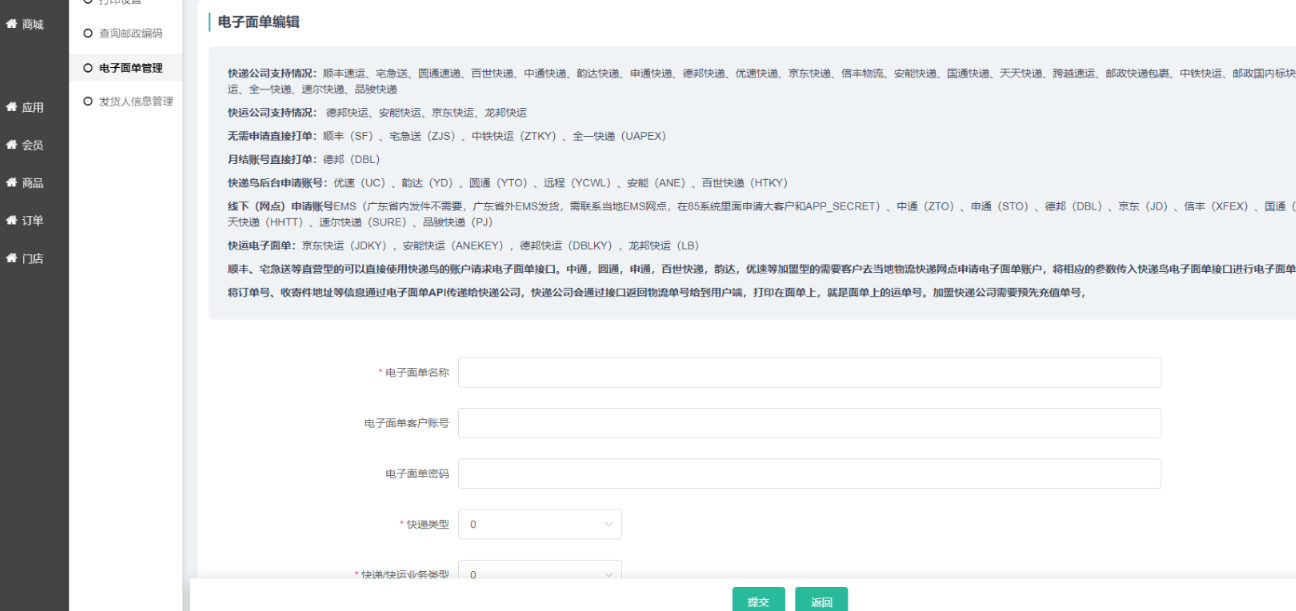Click the 电子面单密码 text box
The image size is (1296, 611).
click(x=808, y=474)
